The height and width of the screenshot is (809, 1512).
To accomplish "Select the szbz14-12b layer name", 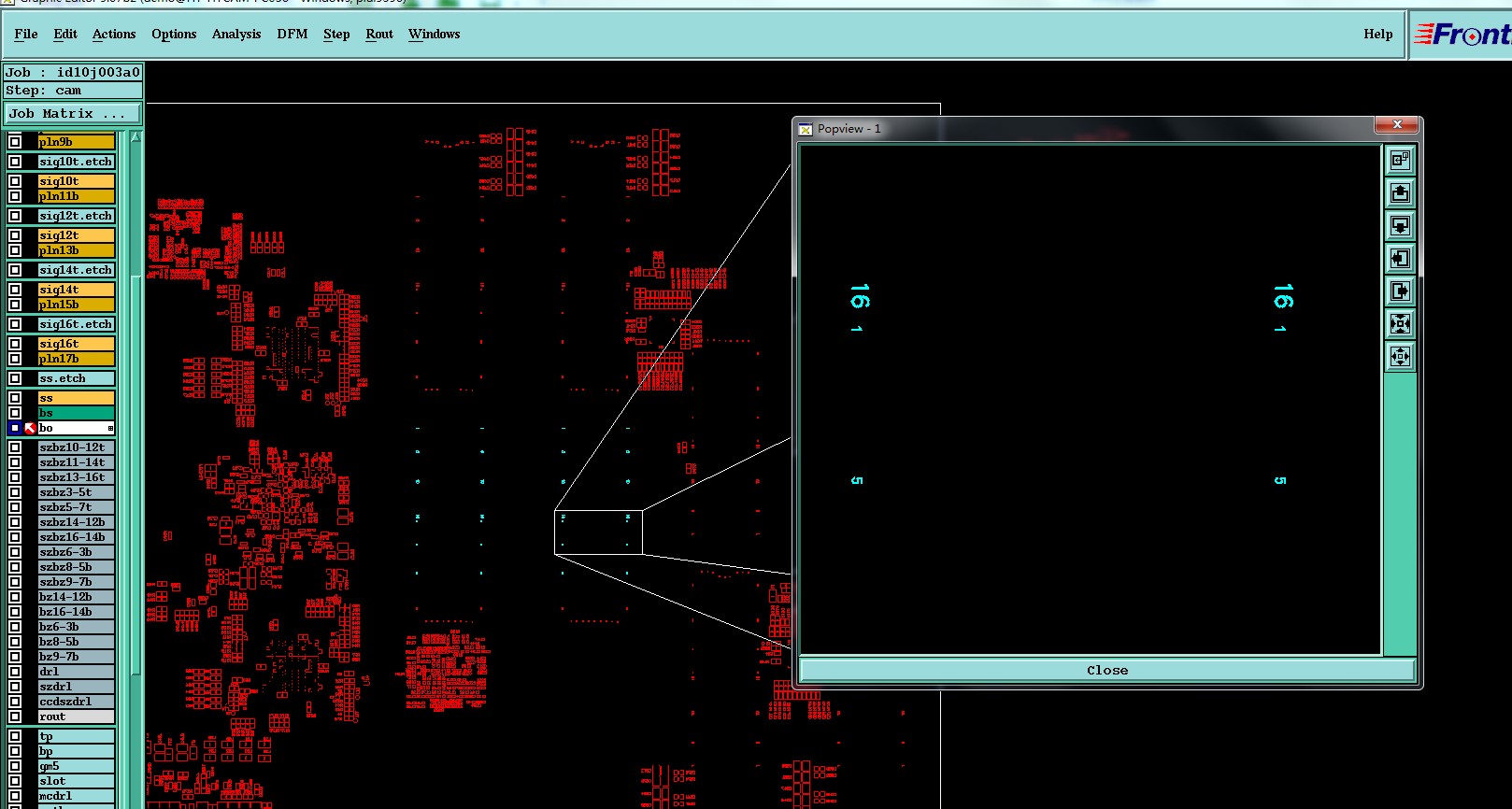I will (x=77, y=522).
